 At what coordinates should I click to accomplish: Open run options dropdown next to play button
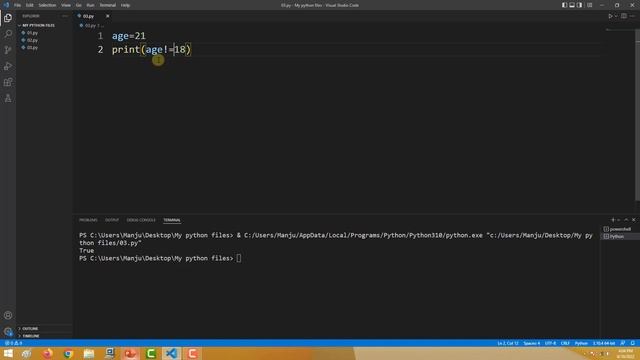point(616,16)
